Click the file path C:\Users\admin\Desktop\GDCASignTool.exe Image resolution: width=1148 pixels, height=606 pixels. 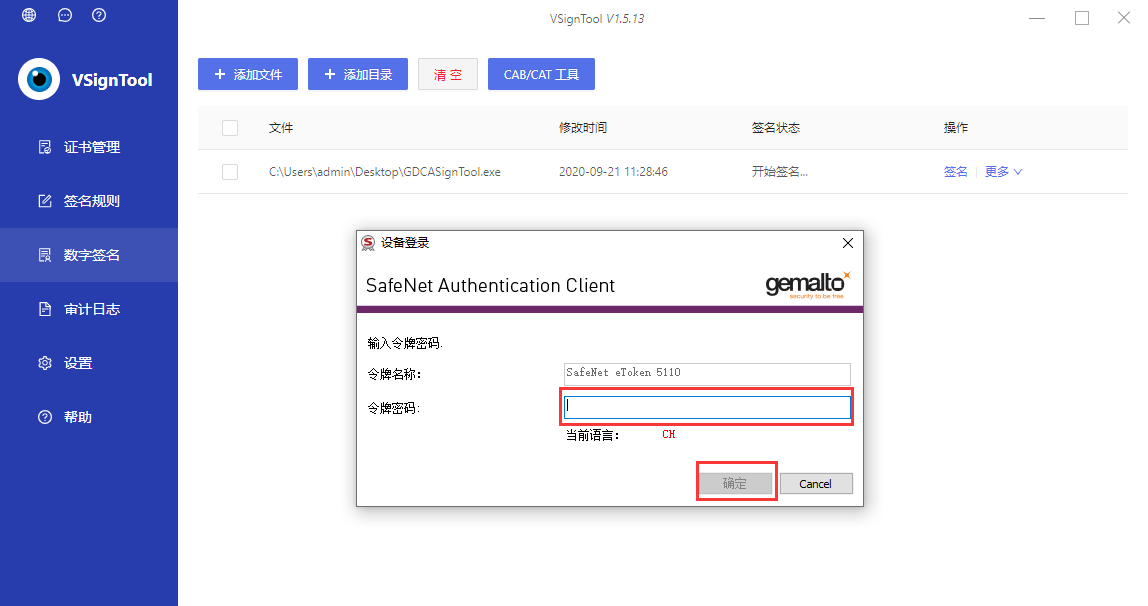384,172
